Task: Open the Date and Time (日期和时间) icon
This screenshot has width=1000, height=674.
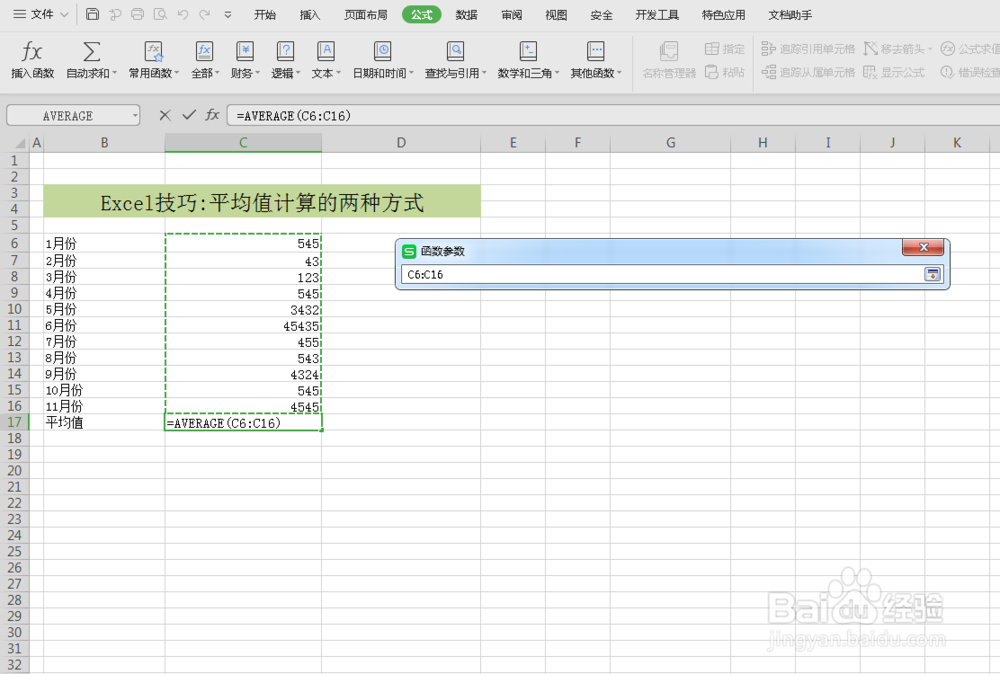Action: coord(383,51)
